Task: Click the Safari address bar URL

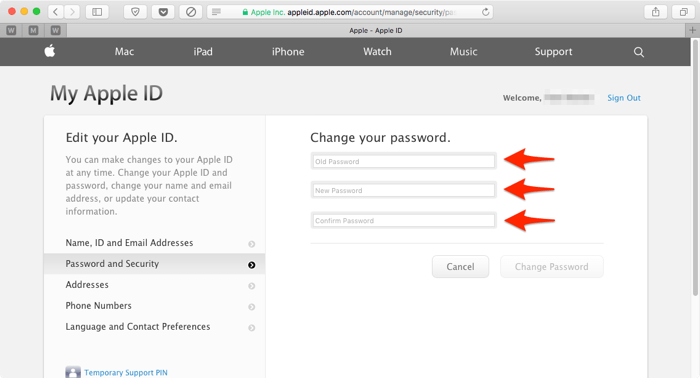Action: pos(371,12)
